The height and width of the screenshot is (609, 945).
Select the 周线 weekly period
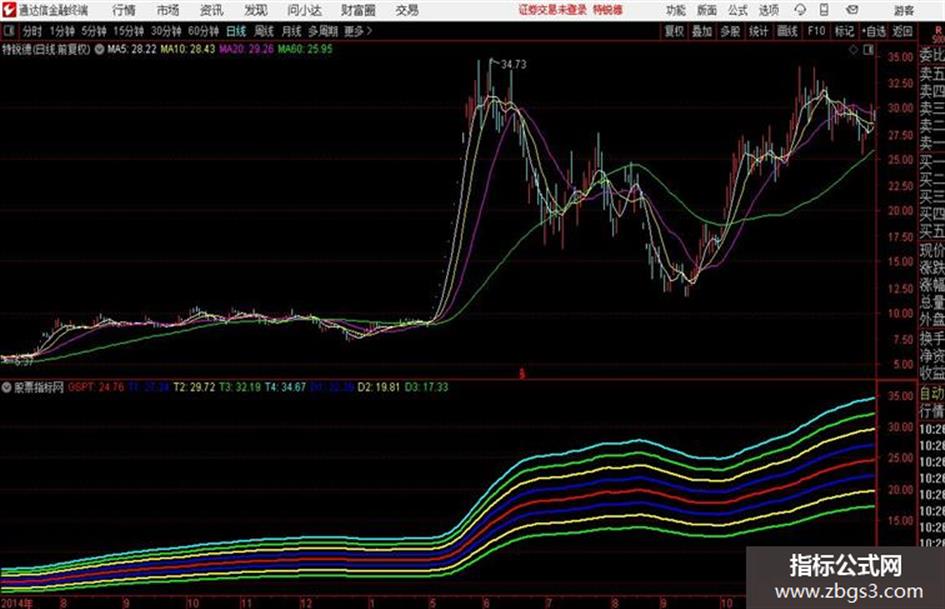pos(264,31)
